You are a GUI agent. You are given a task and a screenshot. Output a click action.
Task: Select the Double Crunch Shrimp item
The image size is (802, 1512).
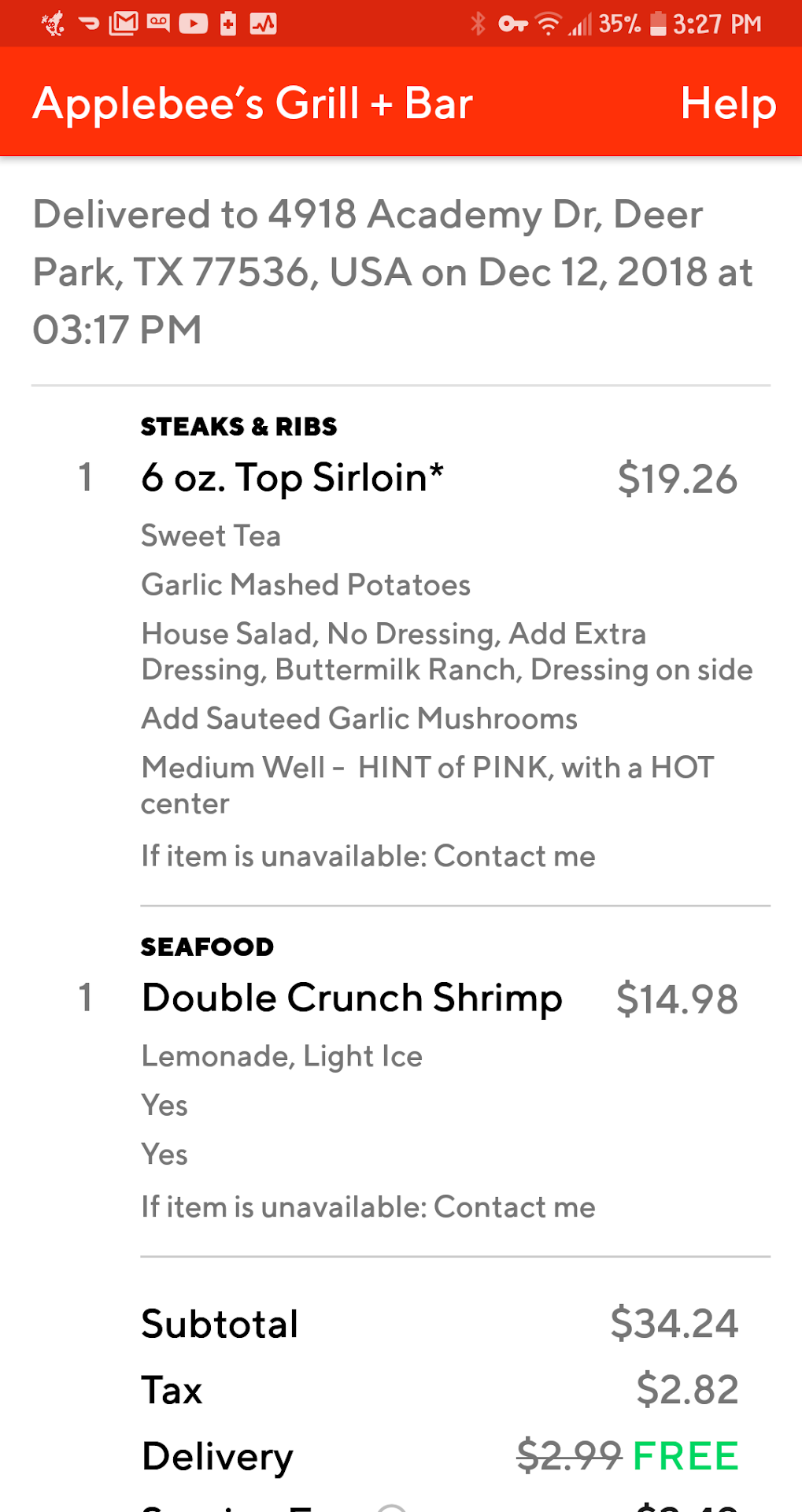click(x=352, y=998)
